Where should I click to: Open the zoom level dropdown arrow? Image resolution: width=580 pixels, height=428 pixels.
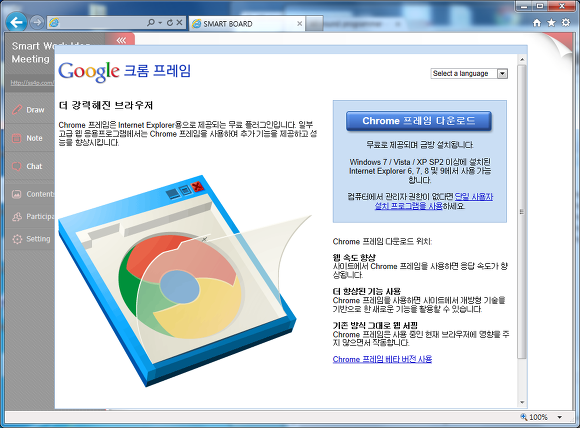[x=560, y=417]
